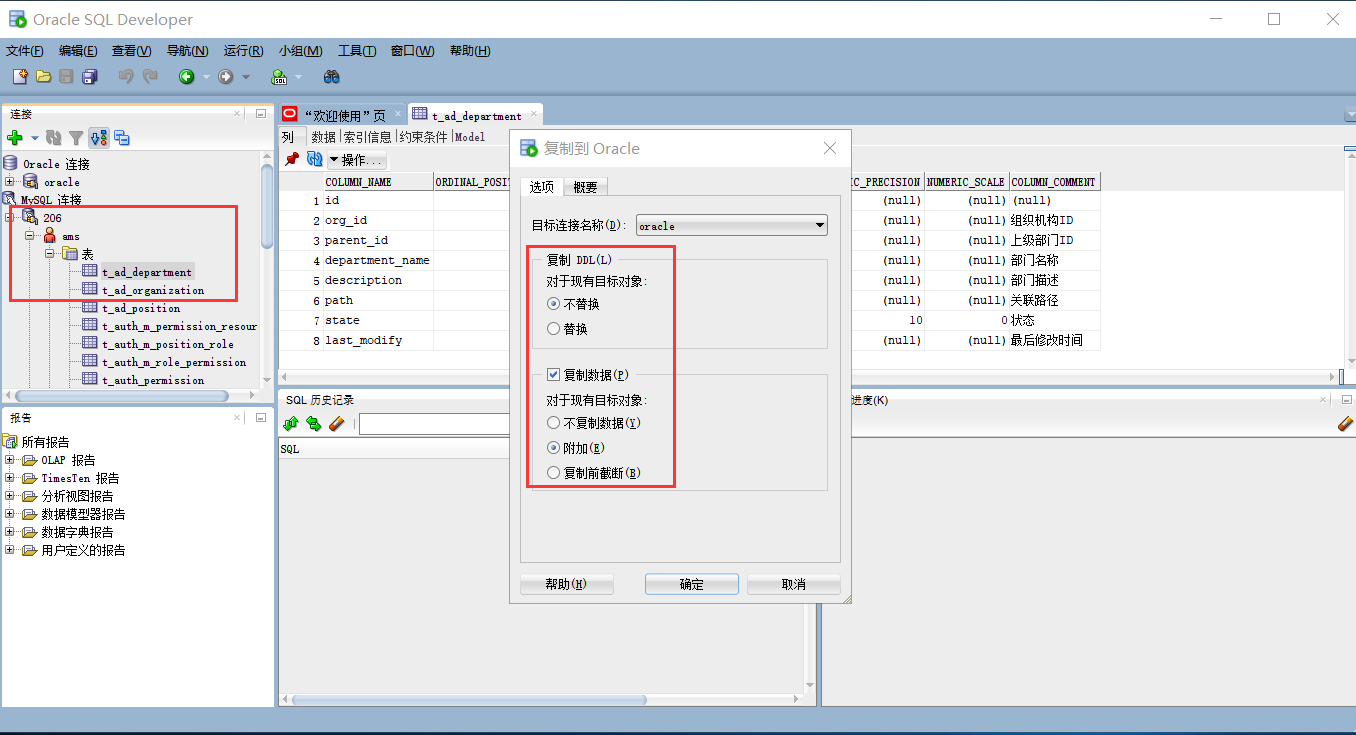
Task: Select the 不复制数据 radio button
Action: pos(553,423)
